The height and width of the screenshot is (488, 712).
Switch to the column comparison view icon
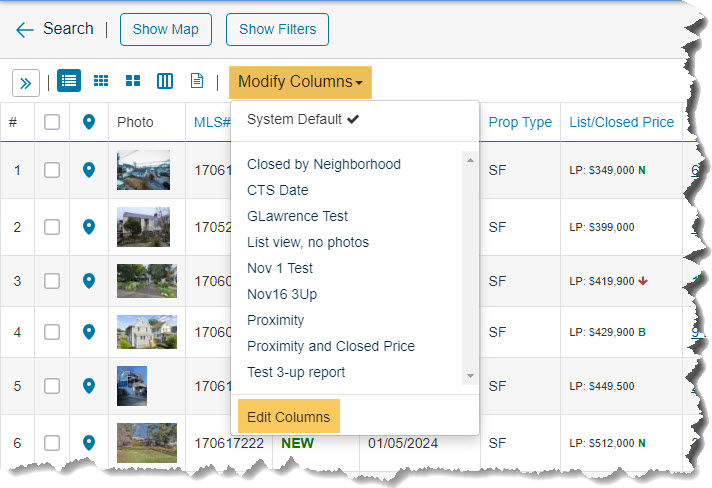165,81
